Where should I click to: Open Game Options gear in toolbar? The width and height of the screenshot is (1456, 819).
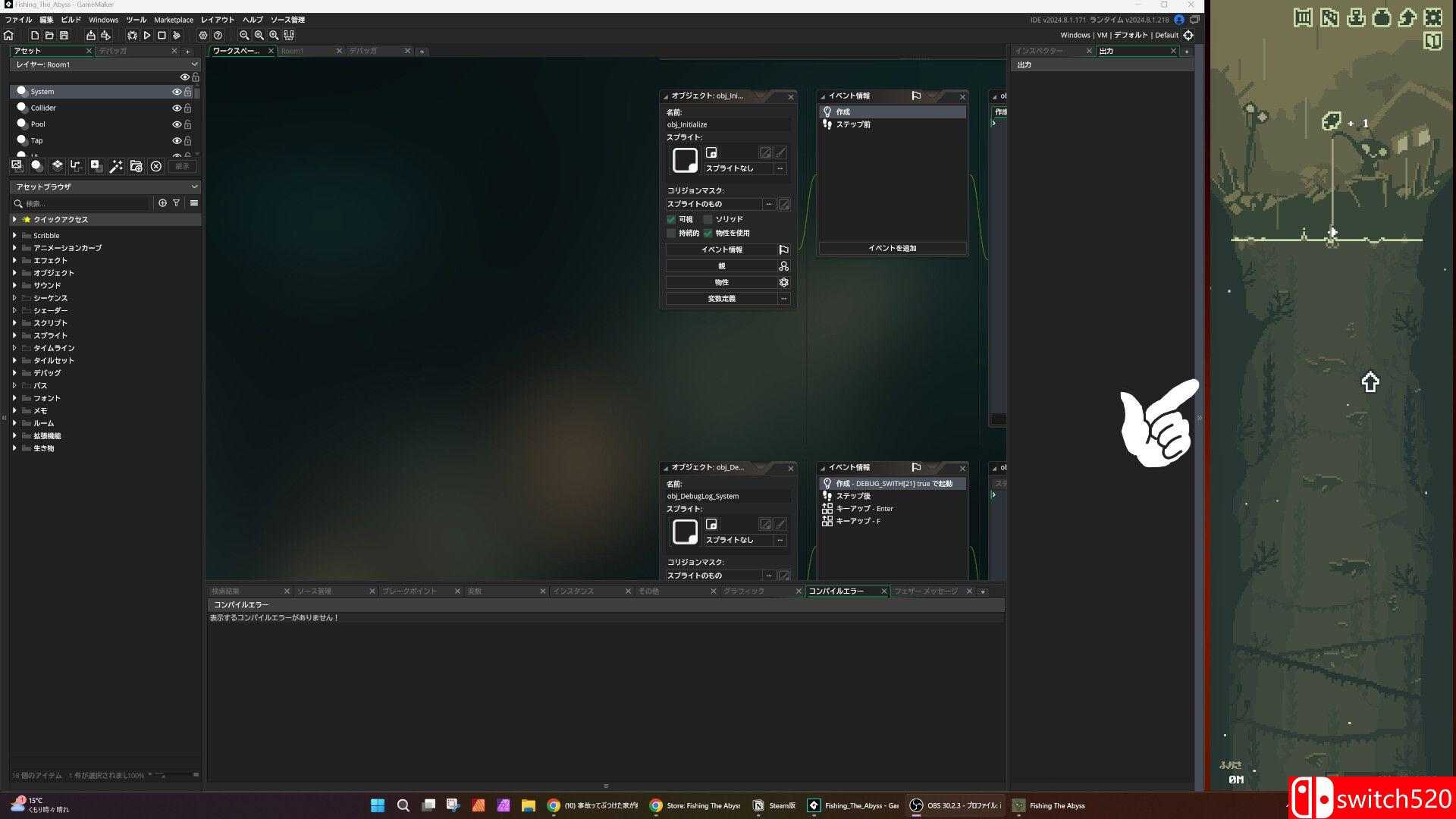(x=202, y=35)
